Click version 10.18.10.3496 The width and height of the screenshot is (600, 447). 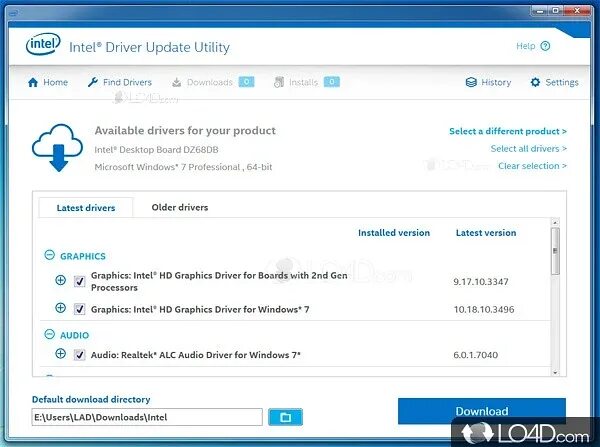[x=484, y=309]
